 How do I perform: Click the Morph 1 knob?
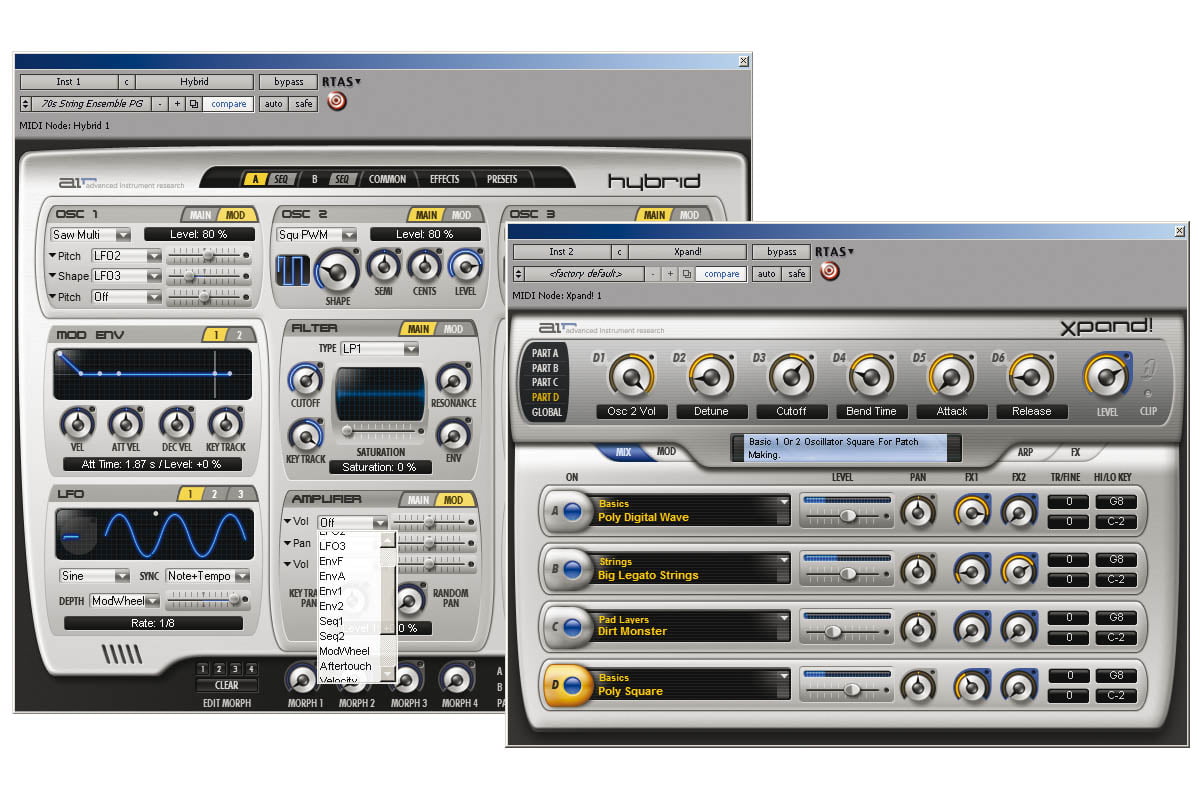click(x=303, y=679)
